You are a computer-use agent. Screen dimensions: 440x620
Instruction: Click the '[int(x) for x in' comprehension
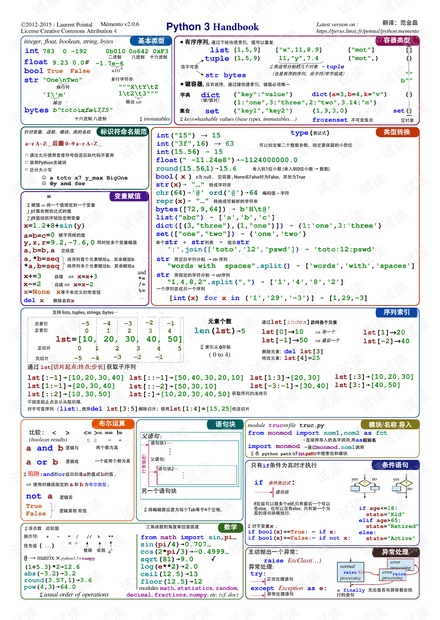click(268, 298)
